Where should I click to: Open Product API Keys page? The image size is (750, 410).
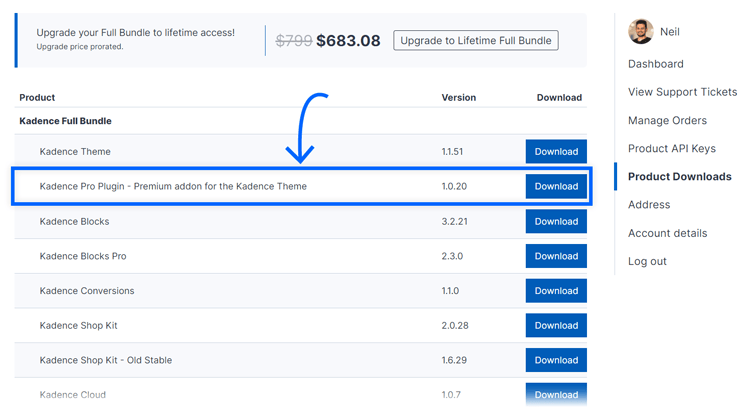pyautogui.click(x=672, y=148)
